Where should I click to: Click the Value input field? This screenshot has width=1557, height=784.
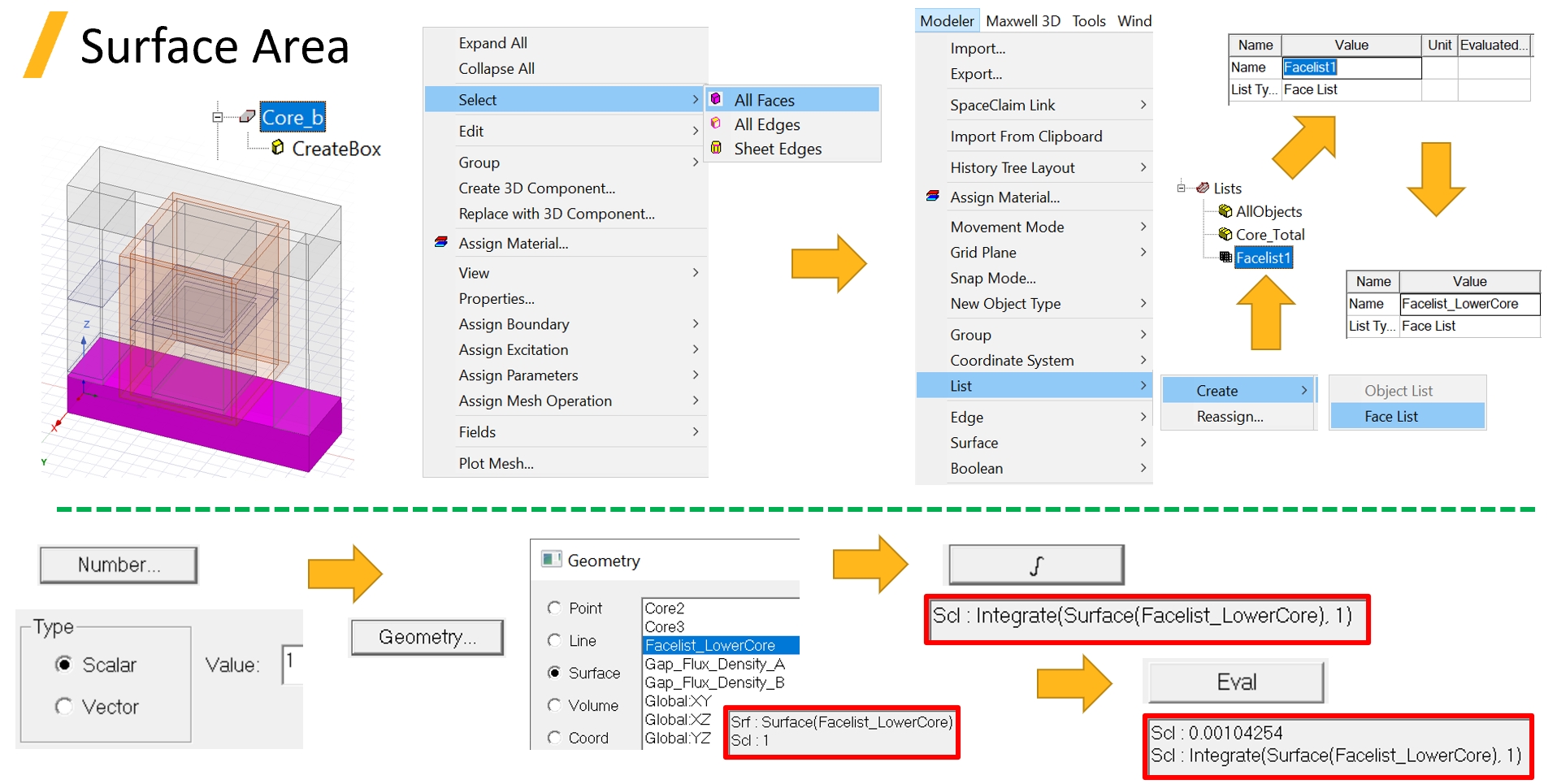coord(293,664)
